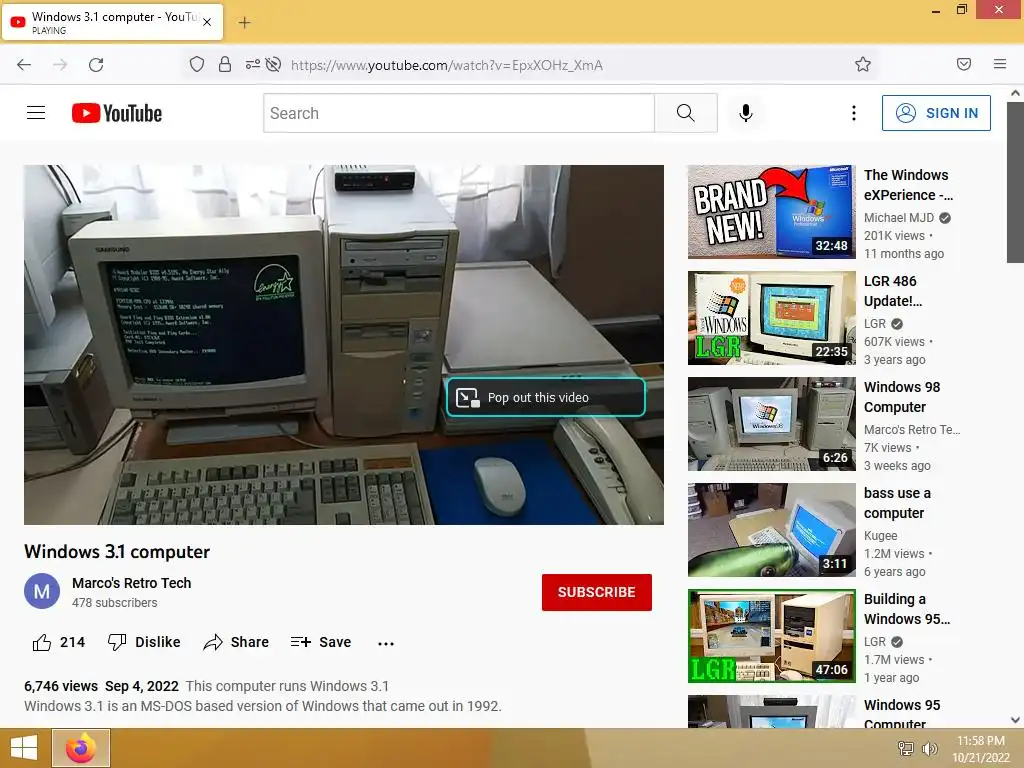Click the page scrollbar thumb
Image resolution: width=1024 pixels, height=768 pixels.
point(1016,182)
